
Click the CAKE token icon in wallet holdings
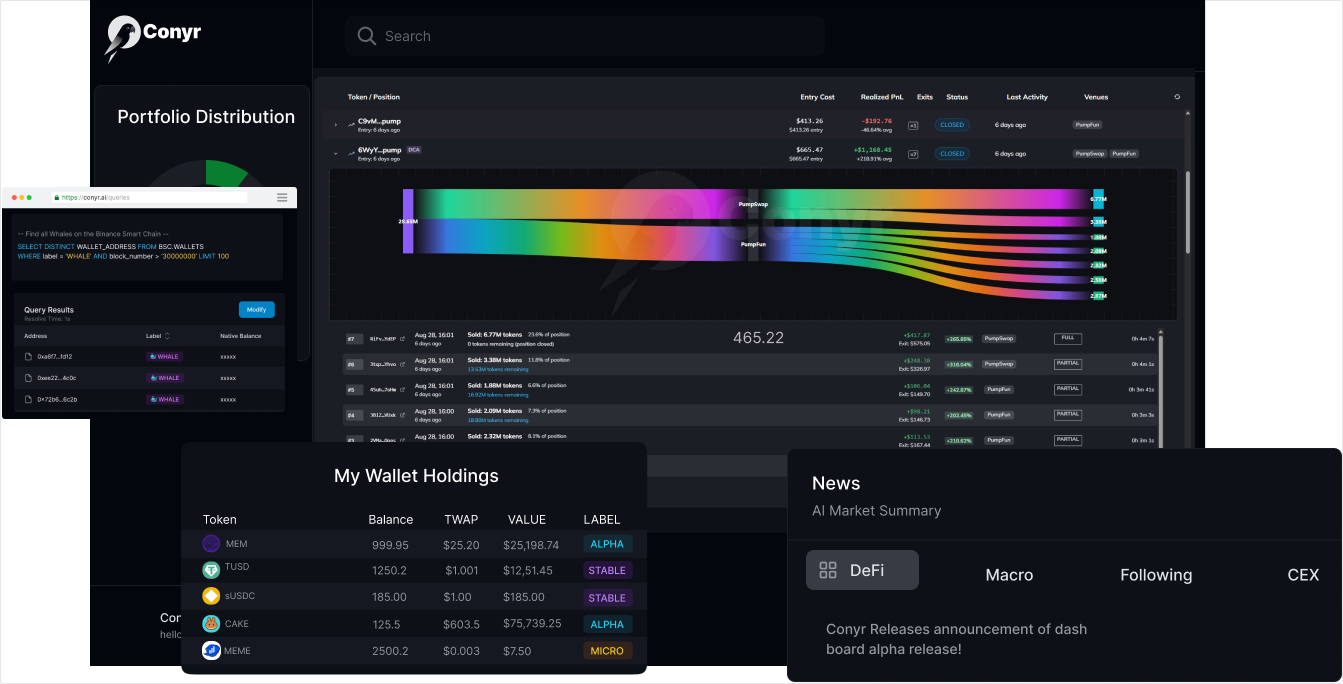209,623
